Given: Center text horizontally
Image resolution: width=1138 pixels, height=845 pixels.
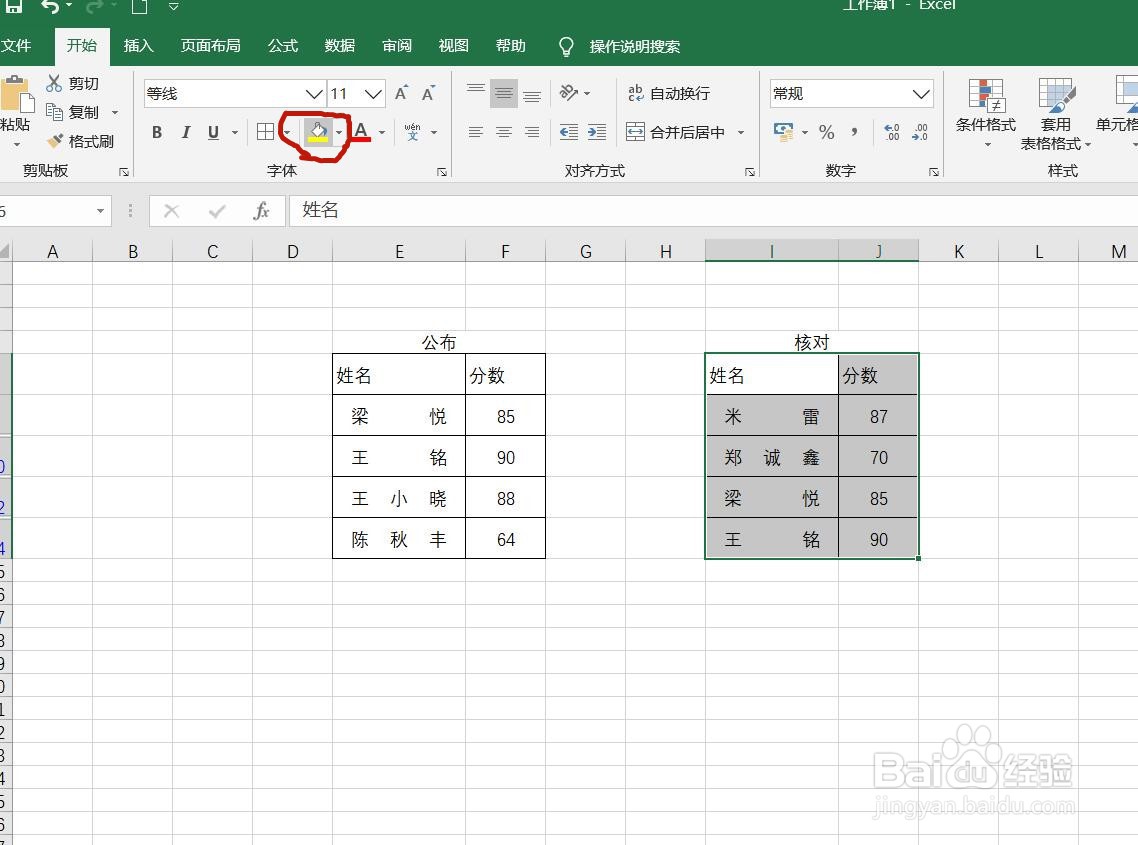Looking at the screenshot, I should click(x=504, y=131).
